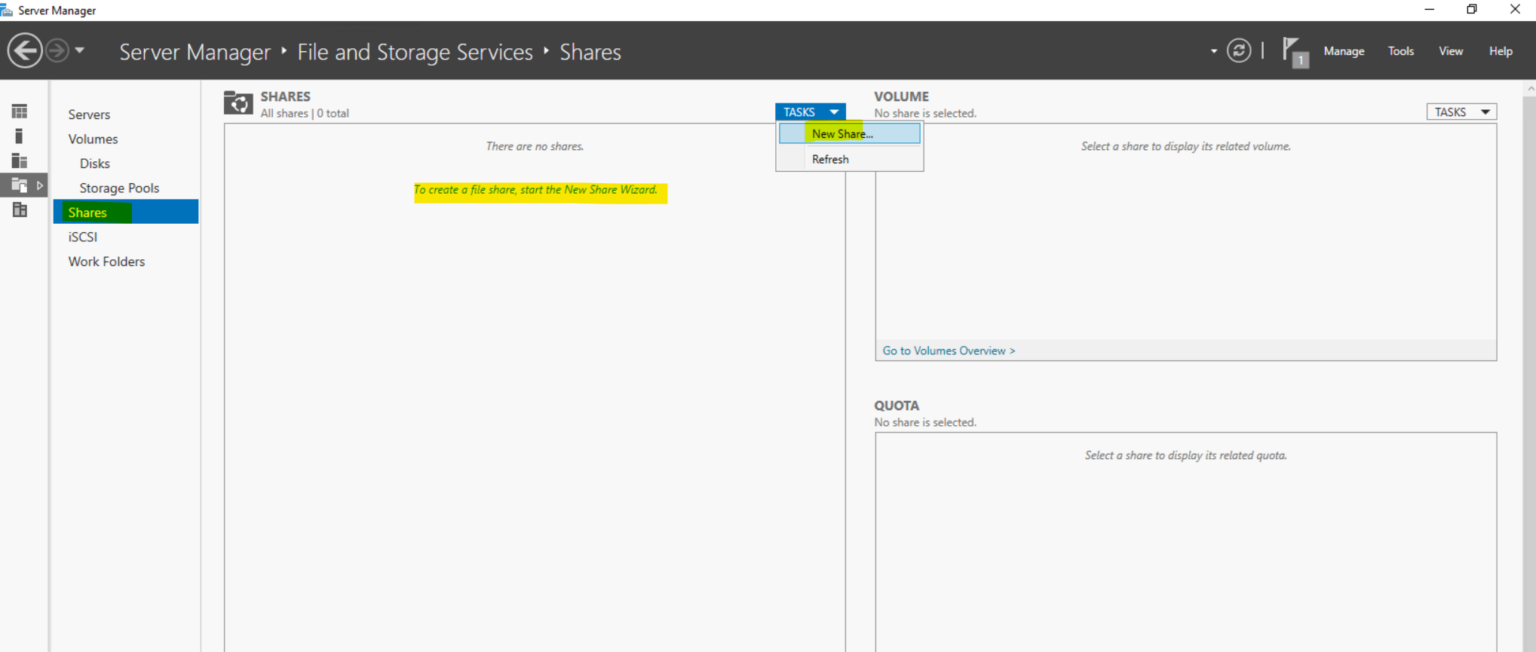Viewport: 1536px width, 652px height.
Task: Open the Dashboard icon in the sidebar
Action: [x=20, y=110]
